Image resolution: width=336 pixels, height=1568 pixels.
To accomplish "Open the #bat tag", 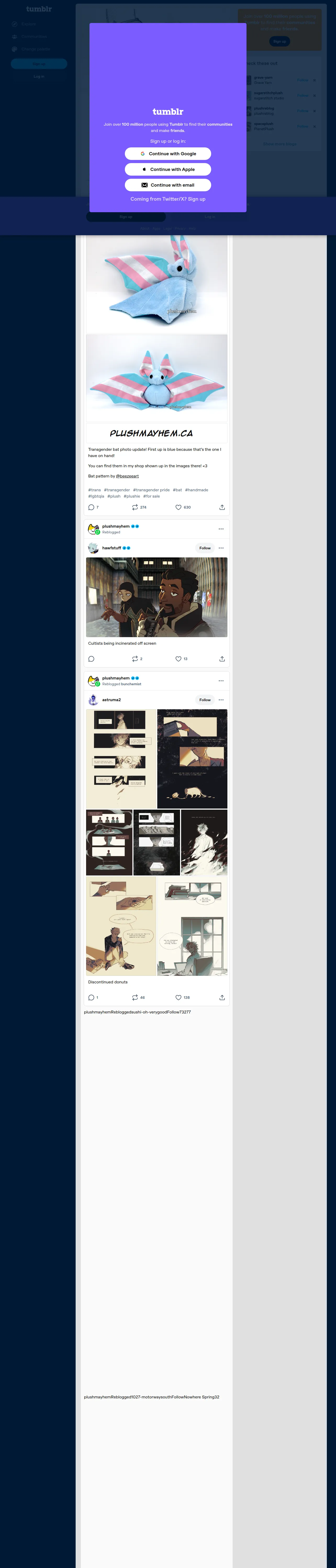I will pyautogui.click(x=177, y=490).
